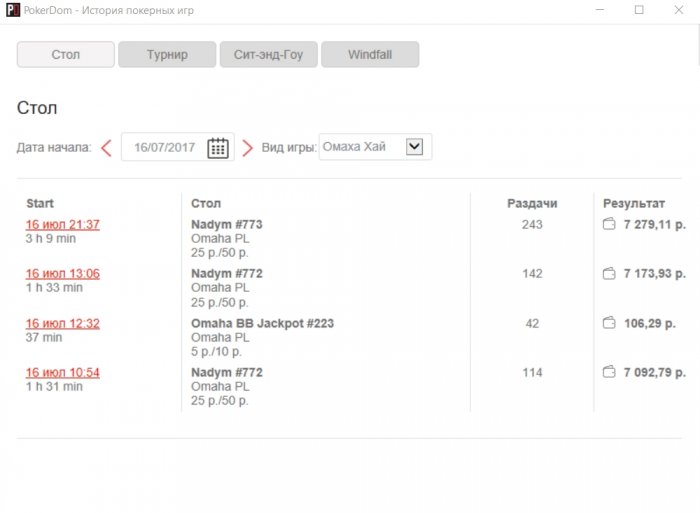Image resolution: width=700 pixels, height=513 pixels.
Task: Open session link 16 июл 21:37
Action: [x=63, y=225]
